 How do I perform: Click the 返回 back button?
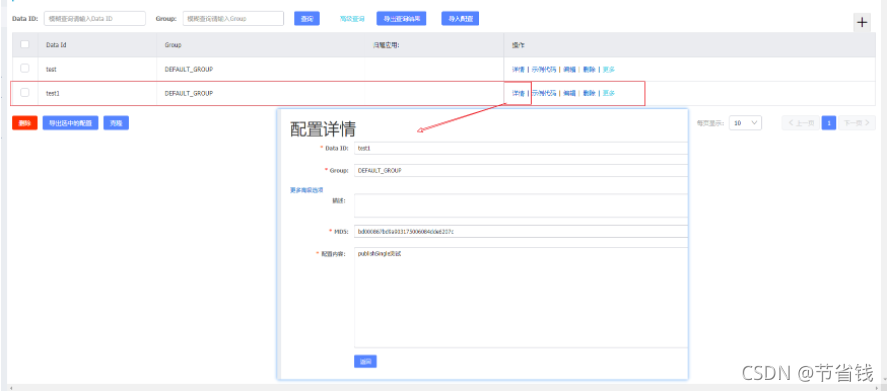pos(365,362)
